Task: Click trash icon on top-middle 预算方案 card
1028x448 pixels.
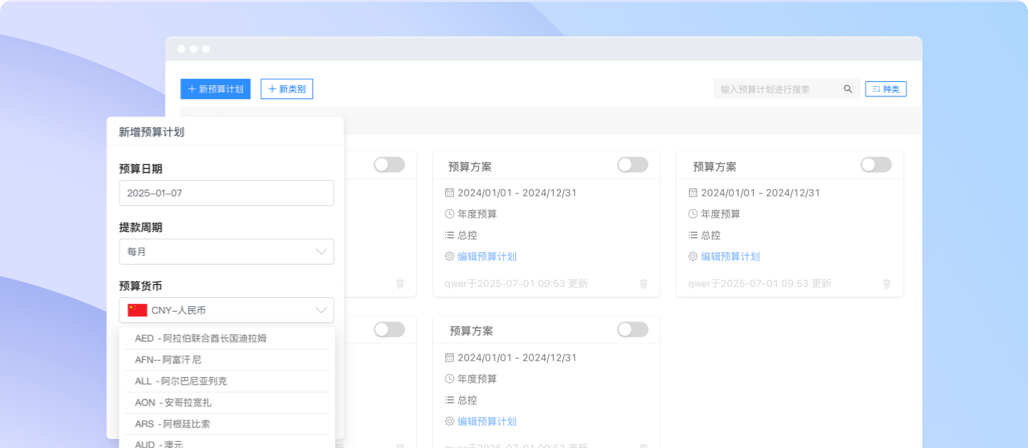Action: tap(643, 284)
